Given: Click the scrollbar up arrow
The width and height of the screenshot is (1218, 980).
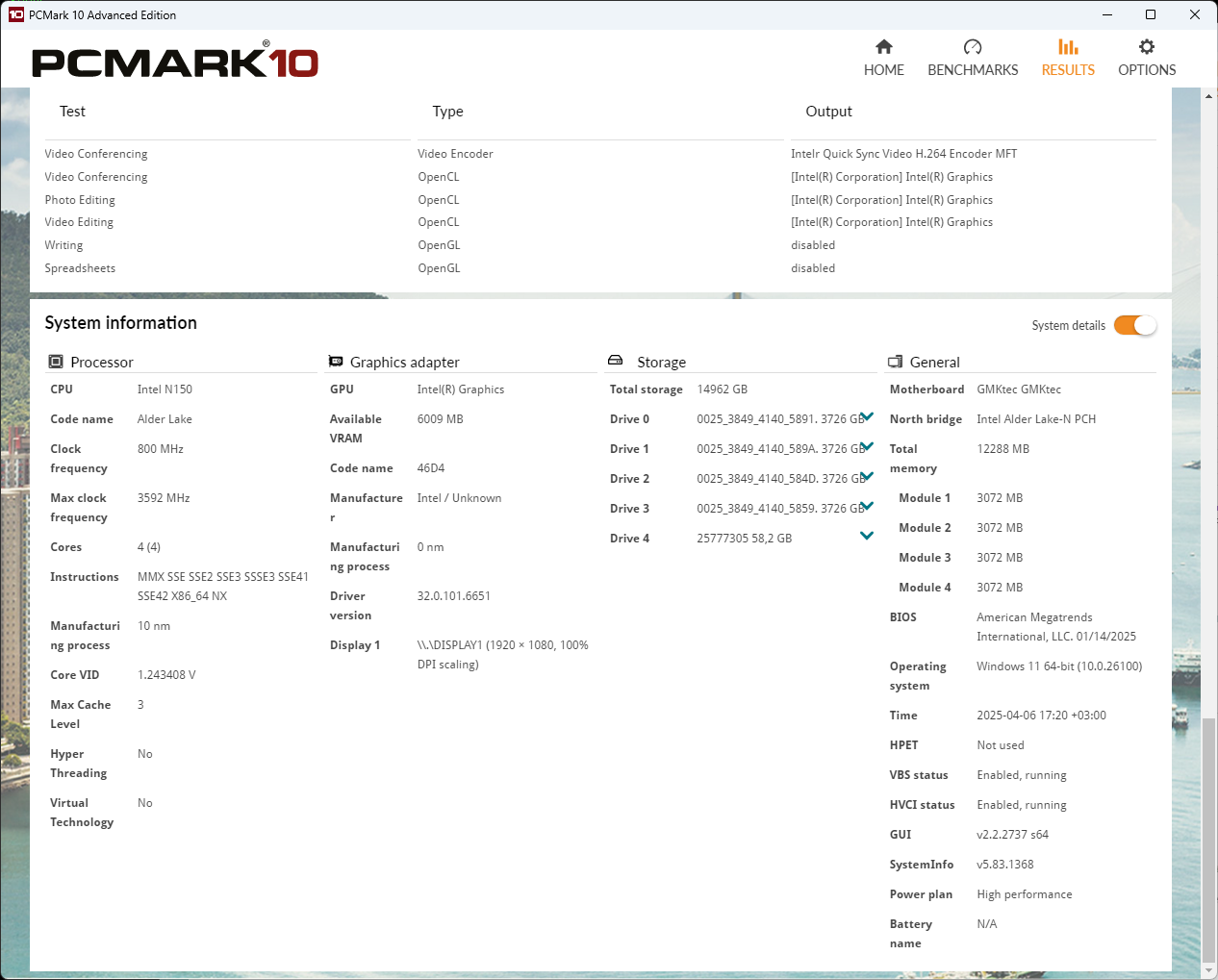Looking at the screenshot, I should click(x=1208, y=95).
